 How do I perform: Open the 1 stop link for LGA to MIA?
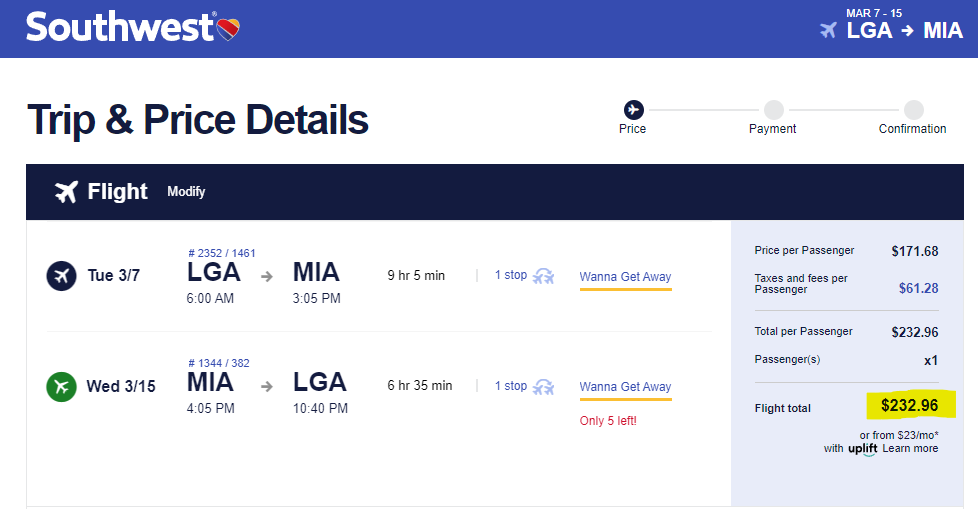pyautogui.click(x=511, y=275)
